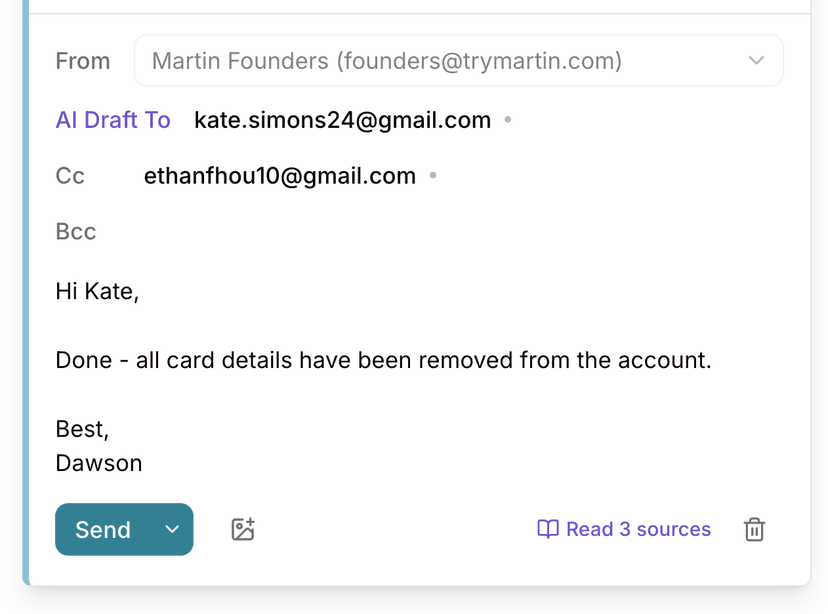
Task: Click the insert image icon
Action: tap(243, 530)
